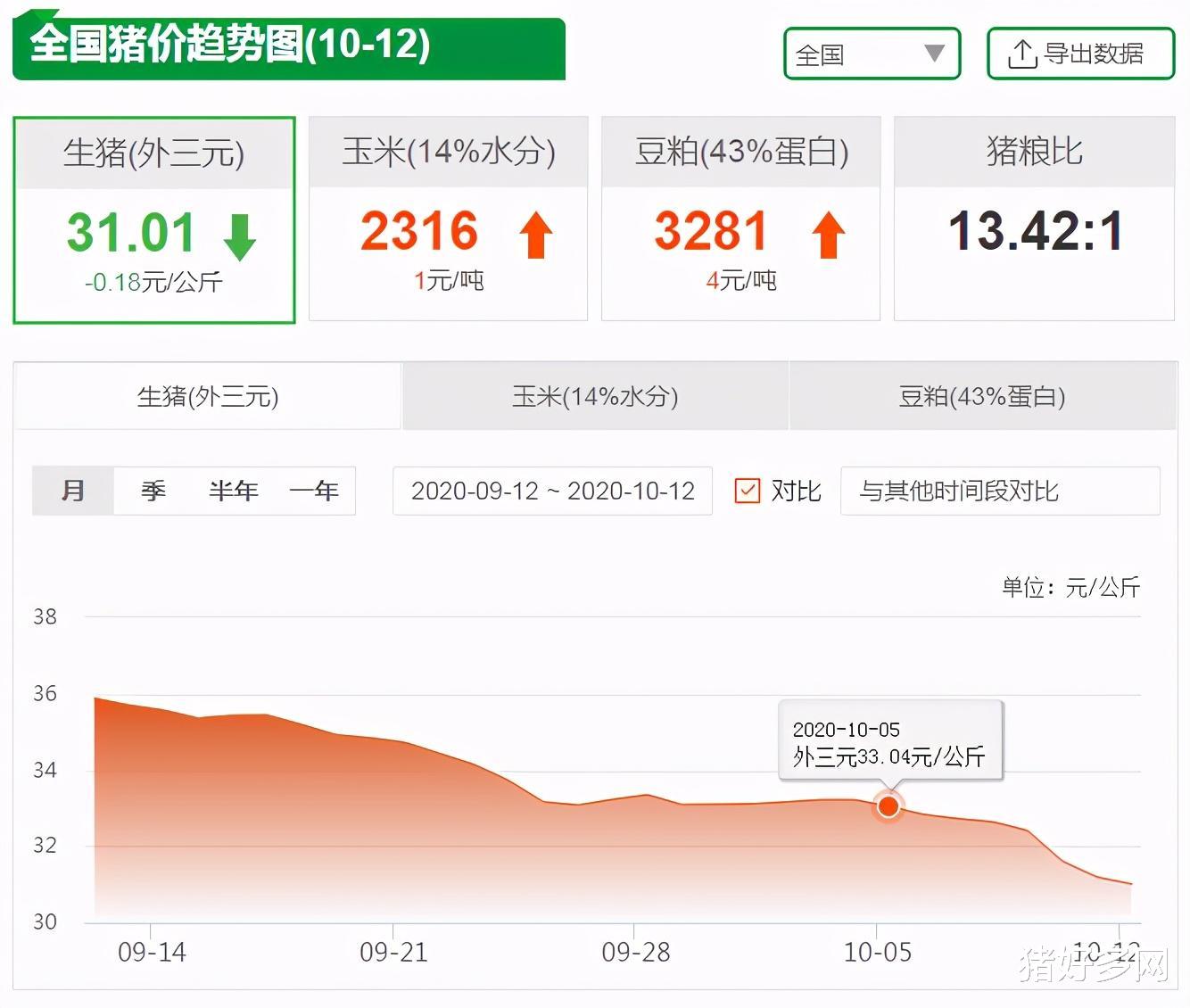Switch to the 豆粕(43%蛋白) chart tab
The width and height of the screenshot is (1190, 1008).
click(982, 396)
